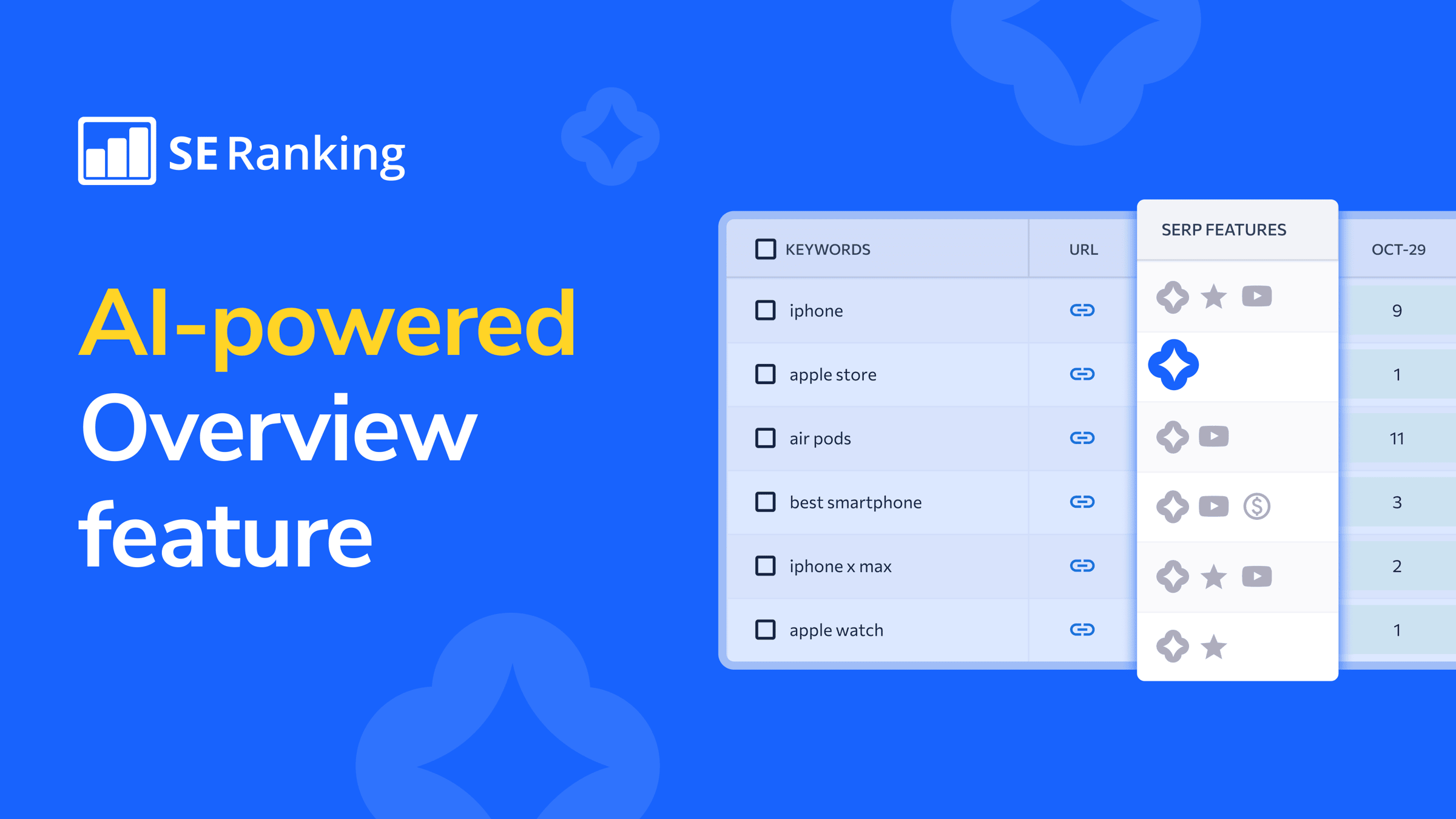Screen dimensions: 1456x819
Task: Expand the SERP Features column header
Action: pos(1225,228)
